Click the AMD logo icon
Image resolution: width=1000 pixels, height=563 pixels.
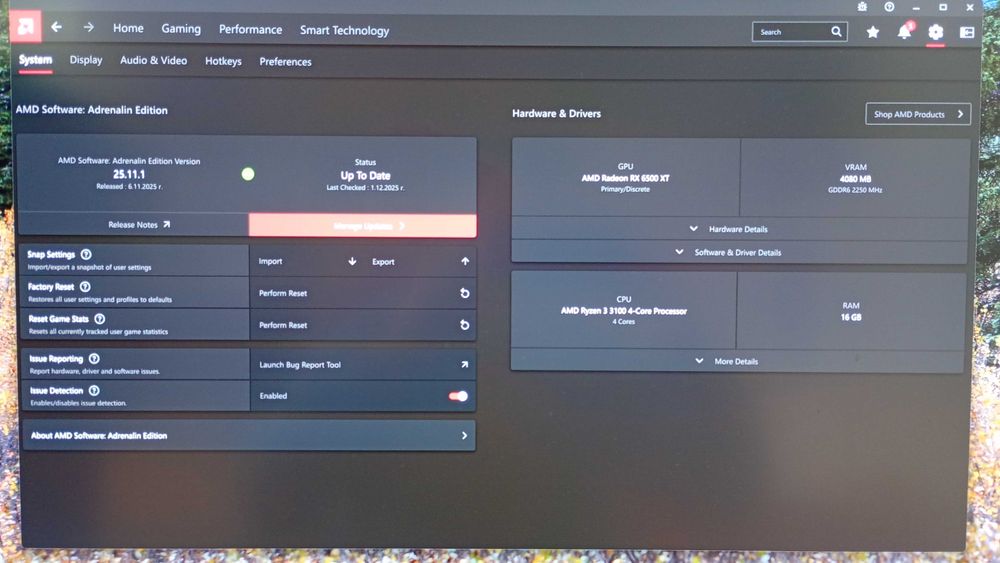tap(26, 27)
